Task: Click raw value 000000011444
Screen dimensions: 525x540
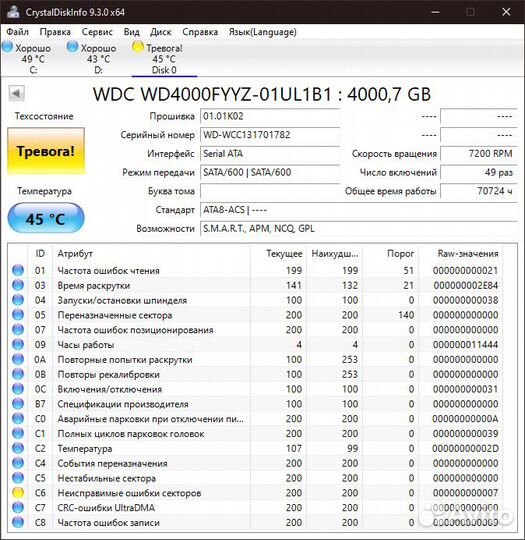Action: (465, 344)
